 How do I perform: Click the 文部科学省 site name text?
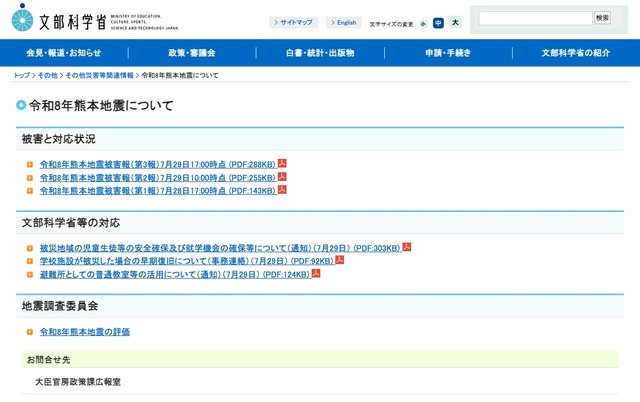(x=73, y=22)
